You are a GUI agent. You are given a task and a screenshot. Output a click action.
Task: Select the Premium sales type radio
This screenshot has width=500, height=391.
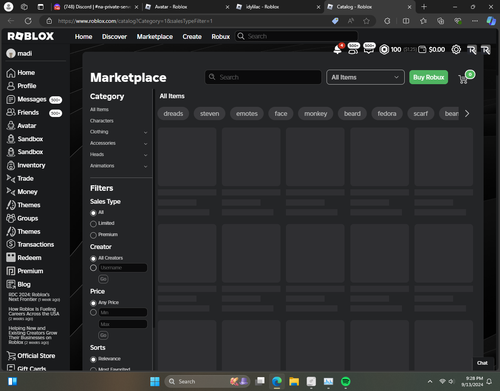[93, 235]
